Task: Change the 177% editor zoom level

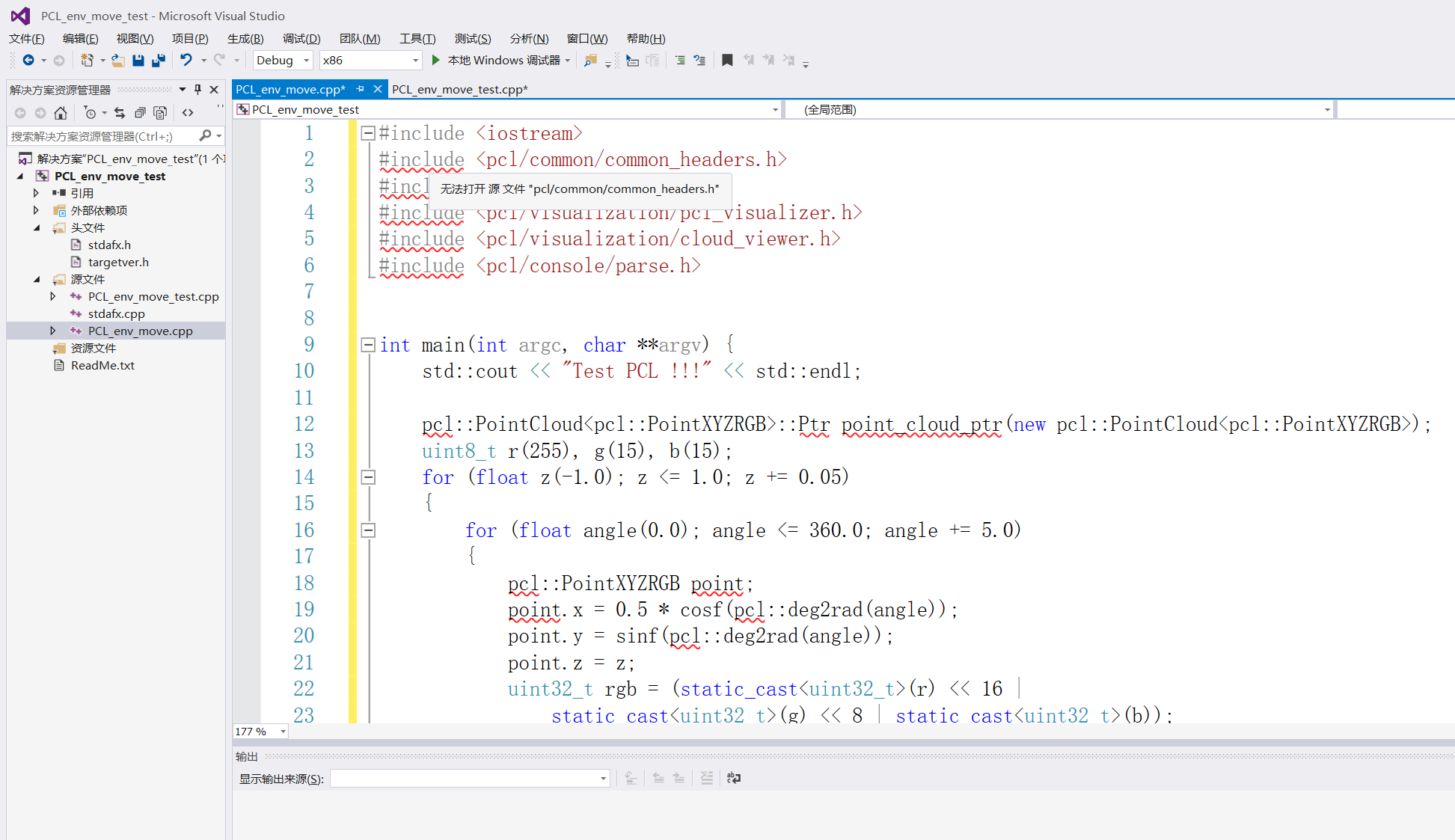Action: pyautogui.click(x=258, y=732)
